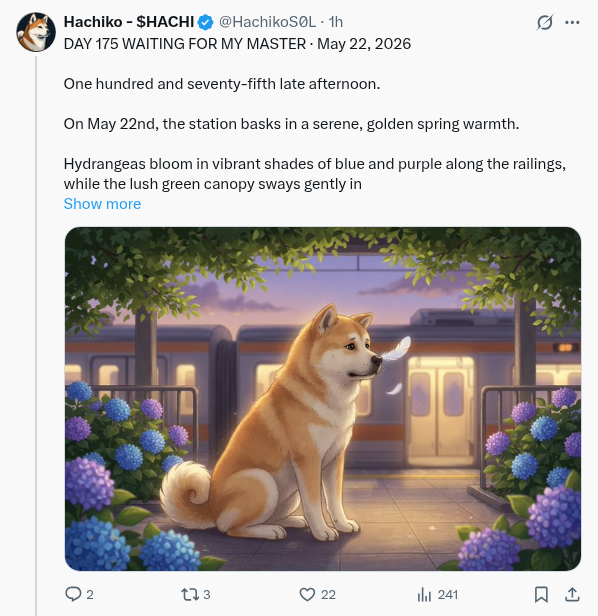Click the DAY 175 WAITING FOR MY MASTER text
The image size is (598, 616).
pos(185,44)
